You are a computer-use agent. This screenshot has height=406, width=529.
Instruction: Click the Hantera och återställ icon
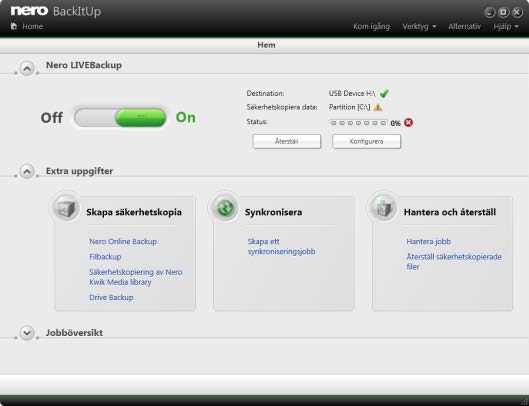pyautogui.click(x=384, y=208)
